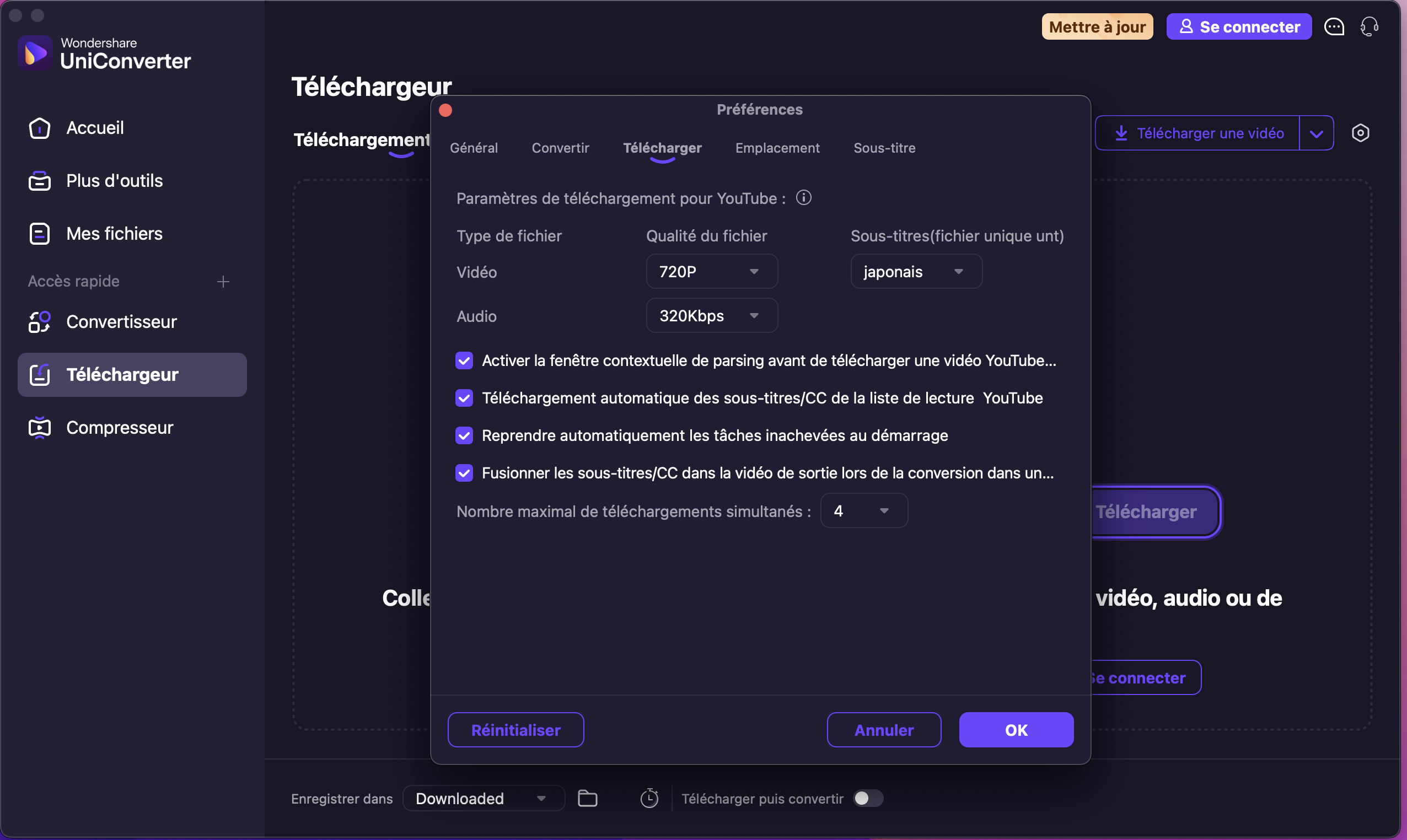Open the 320Kbps audio quality dropdown

point(711,316)
